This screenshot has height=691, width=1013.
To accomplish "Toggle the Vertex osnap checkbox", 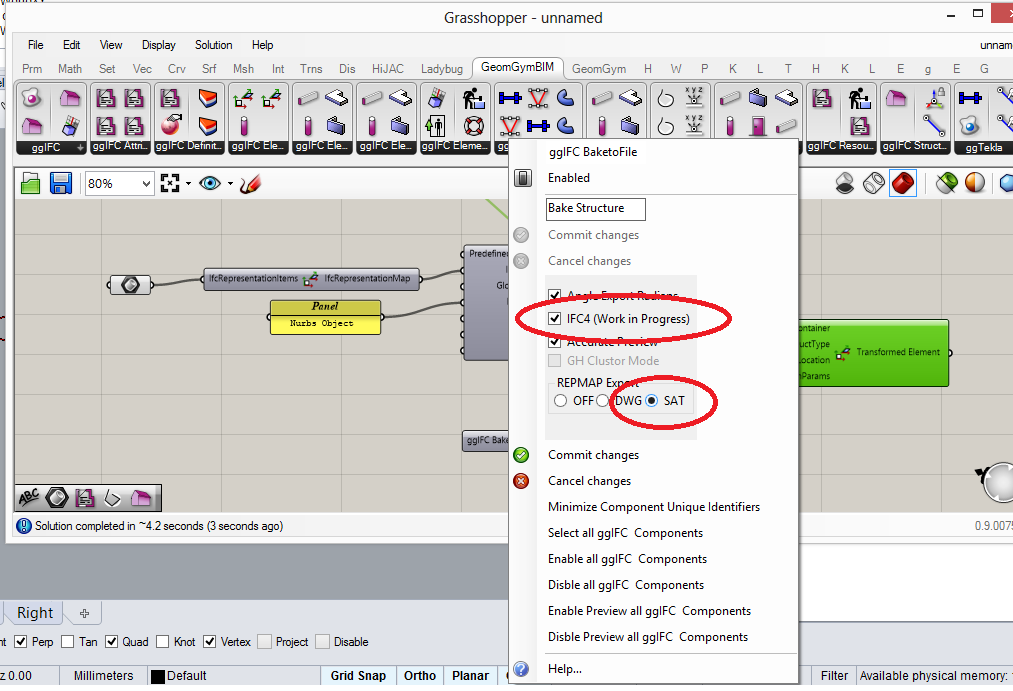I will tap(209, 641).
